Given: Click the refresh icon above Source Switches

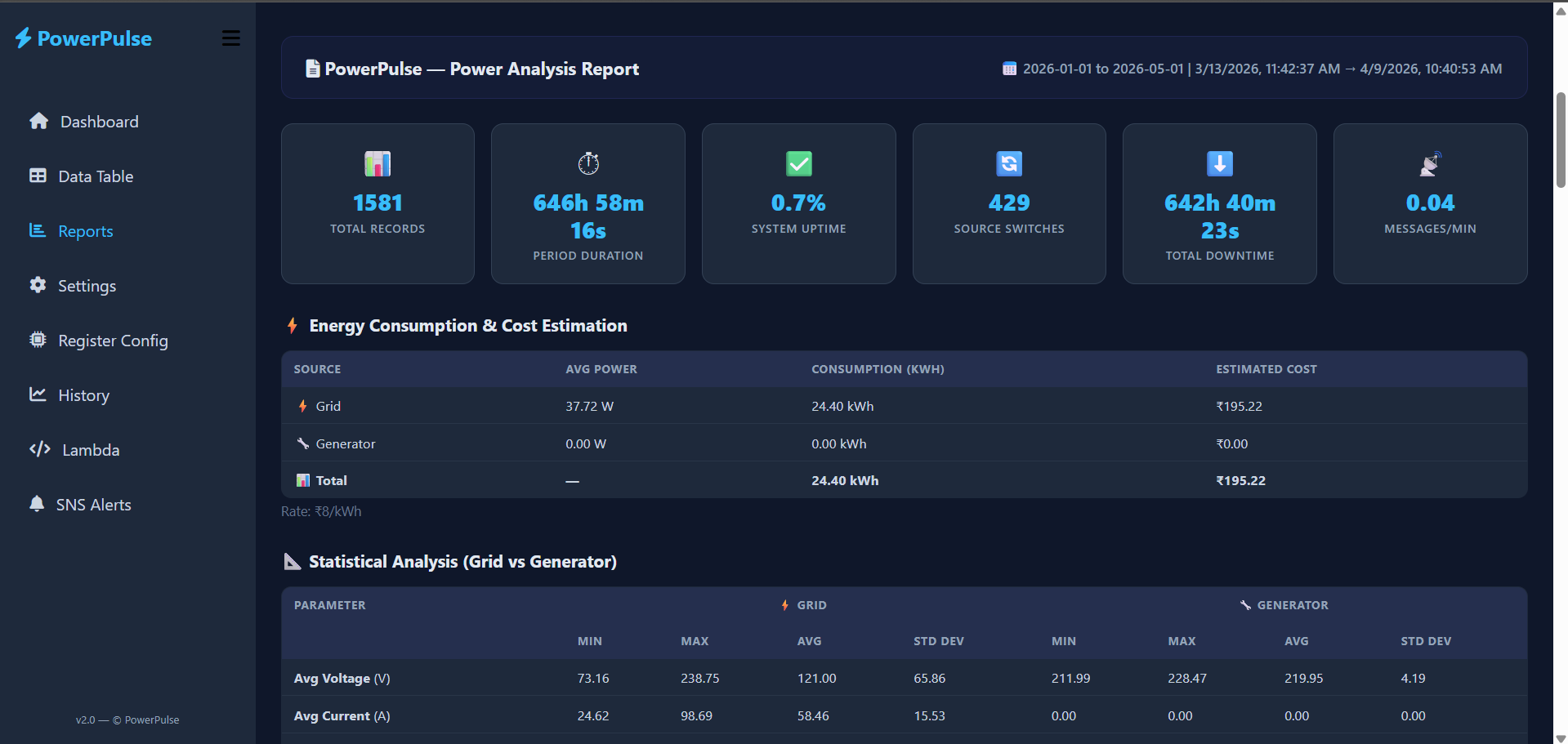Looking at the screenshot, I should coord(1009,163).
